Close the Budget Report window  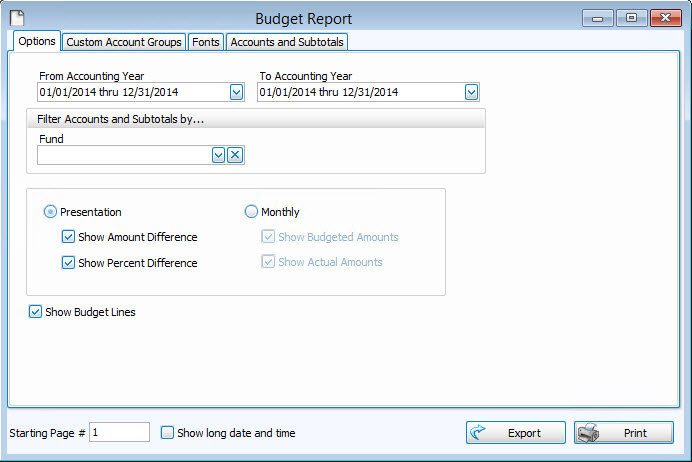pyautogui.click(x=663, y=18)
